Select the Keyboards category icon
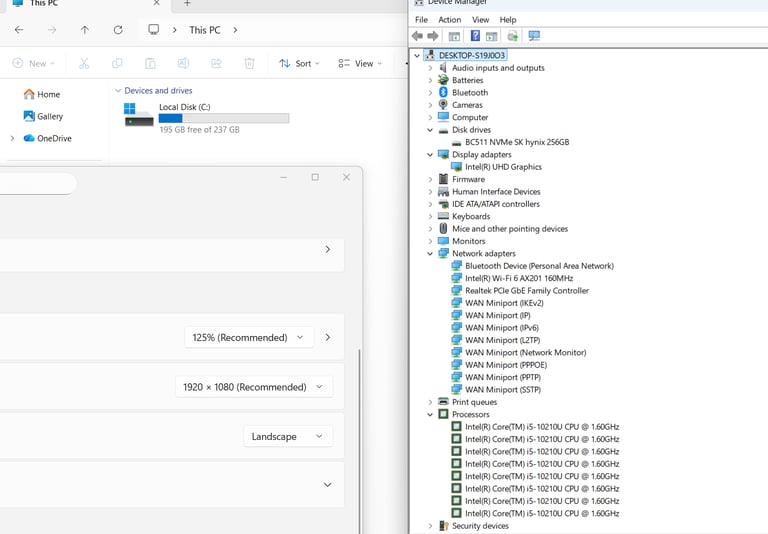 [x=443, y=216]
